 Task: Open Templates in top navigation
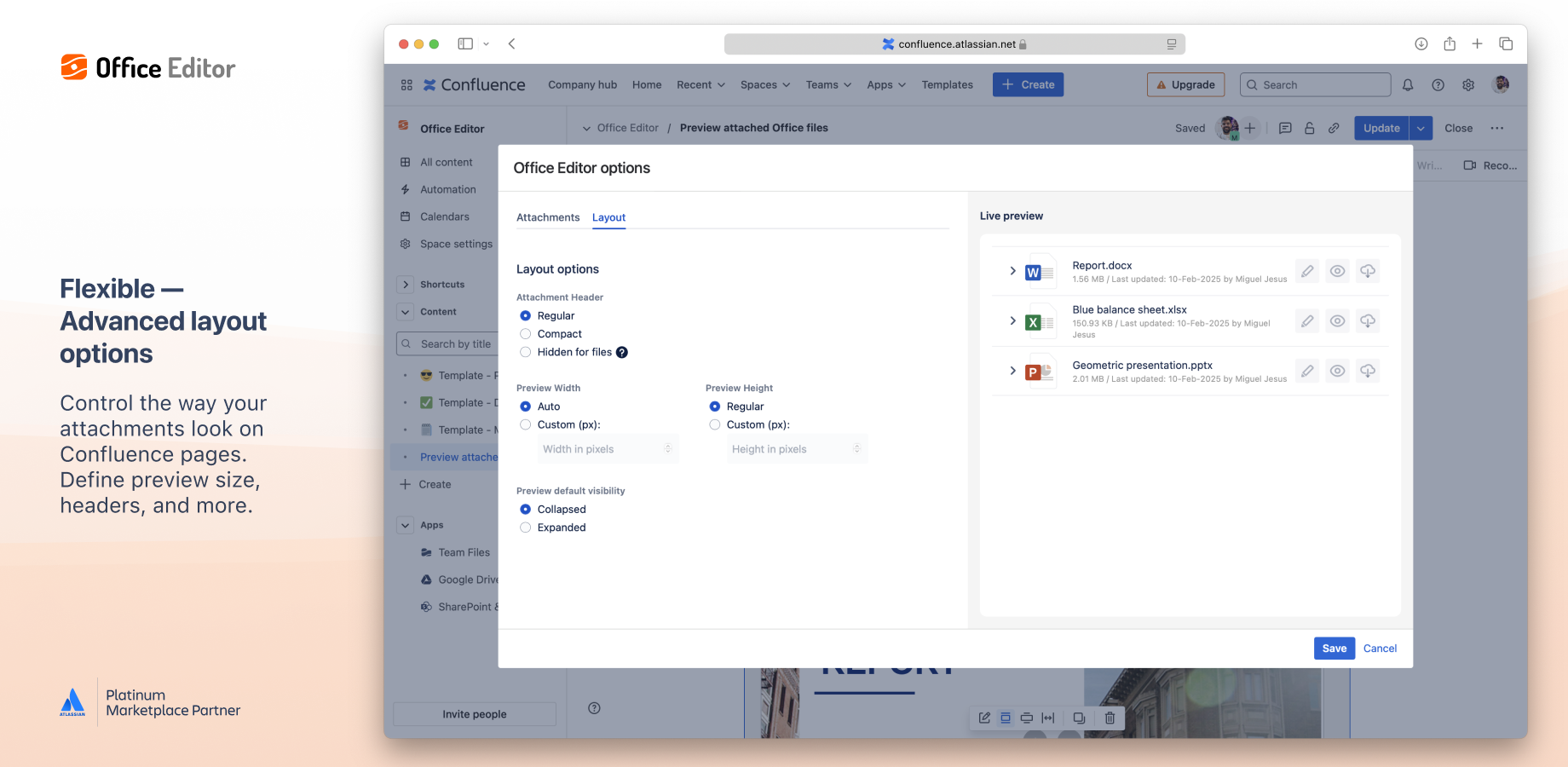pyautogui.click(x=947, y=84)
